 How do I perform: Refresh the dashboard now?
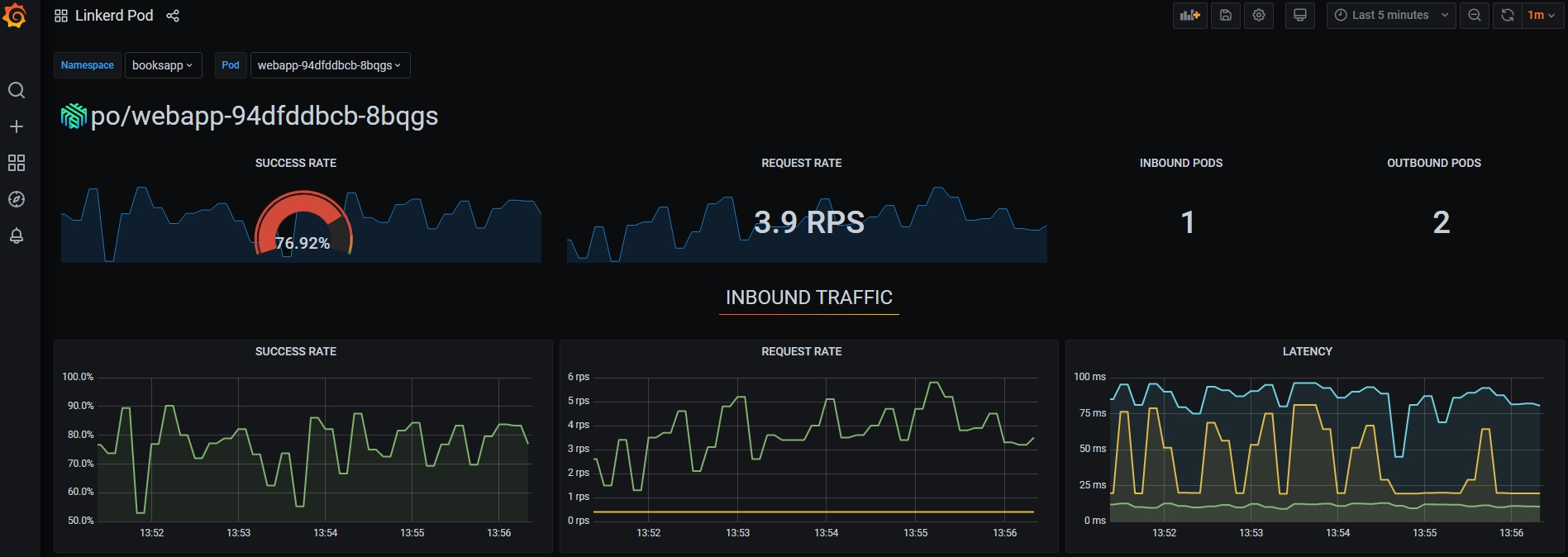(x=1507, y=16)
